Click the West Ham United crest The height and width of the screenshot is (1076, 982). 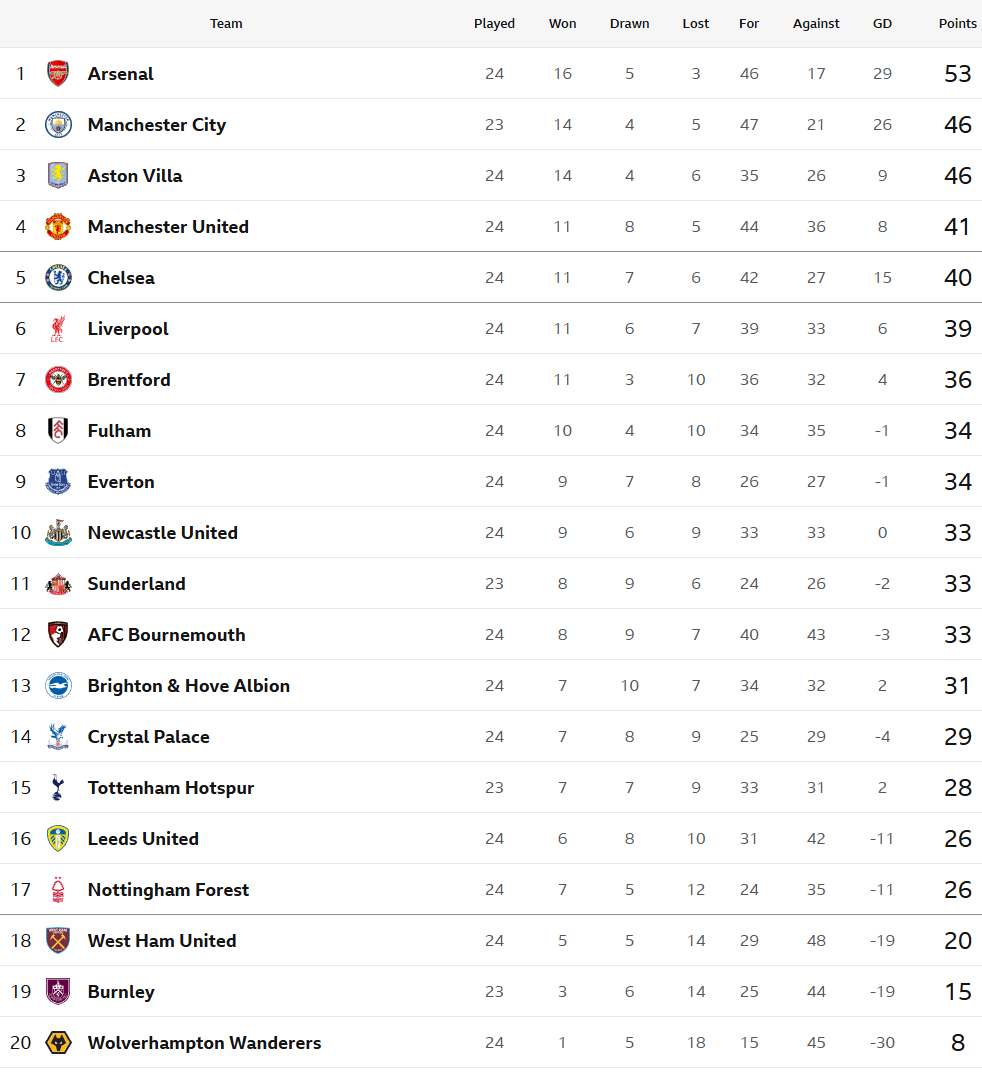[x=58, y=941]
